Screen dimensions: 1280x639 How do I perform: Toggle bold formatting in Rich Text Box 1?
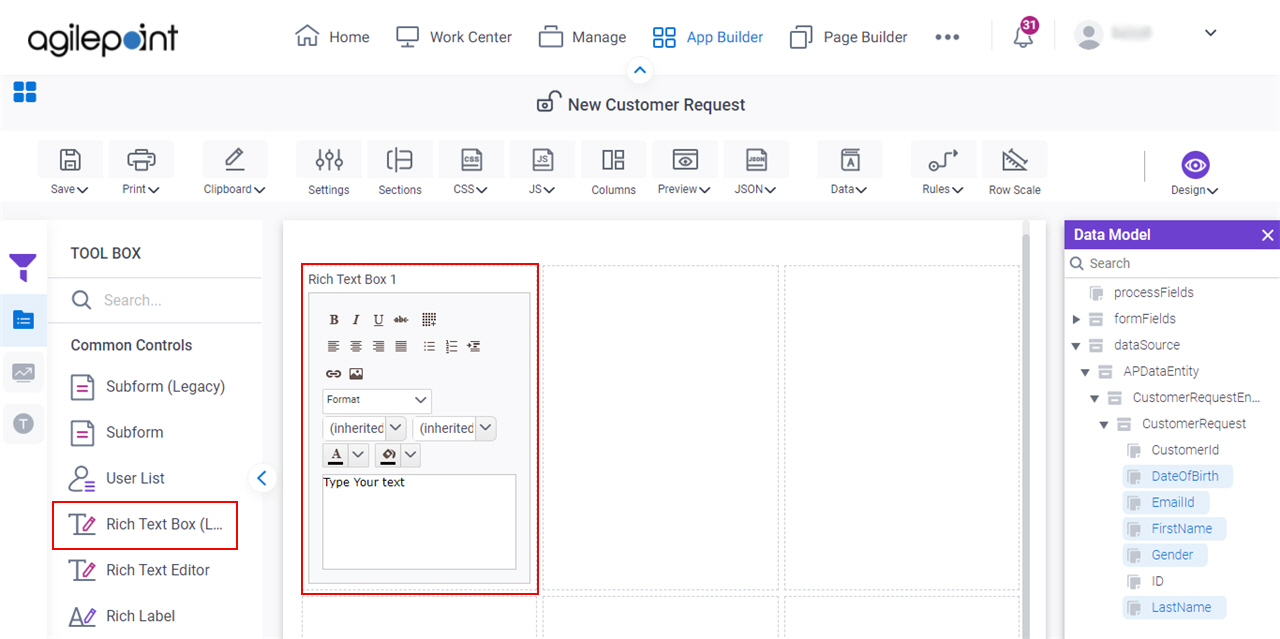334,319
